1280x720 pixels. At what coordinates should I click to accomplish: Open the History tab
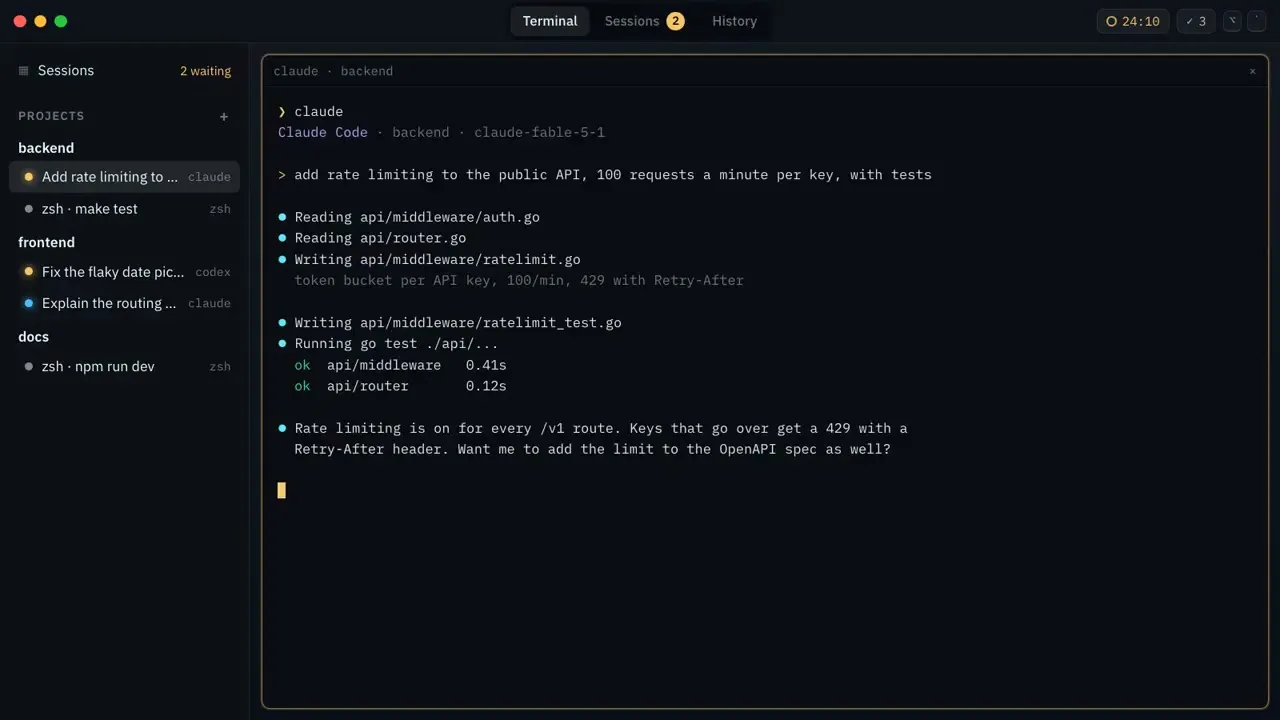[x=734, y=21]
